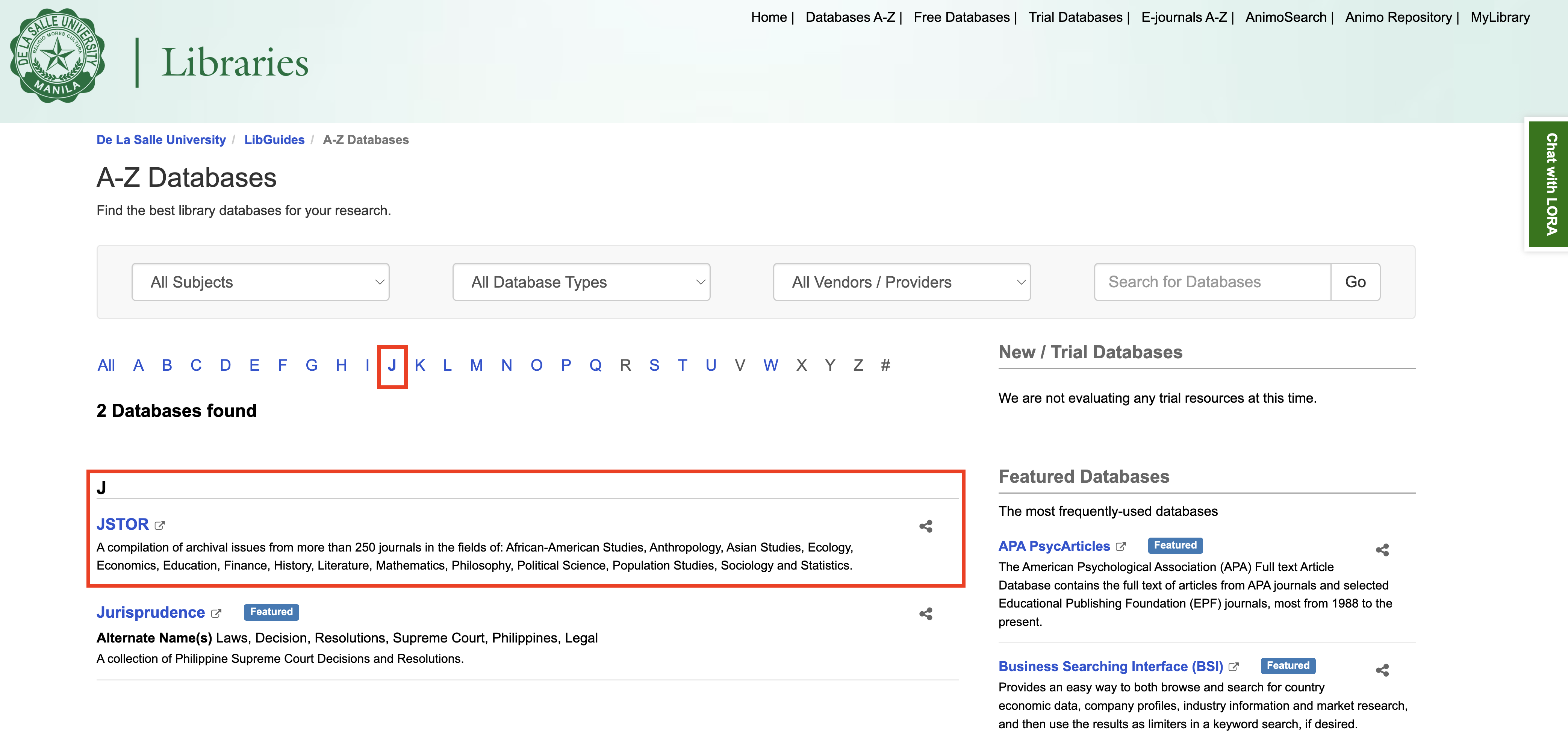Filter databases by letter Q
Image resolution: width=1568 pixels, height=738 pixels.
tap(595, 365)
